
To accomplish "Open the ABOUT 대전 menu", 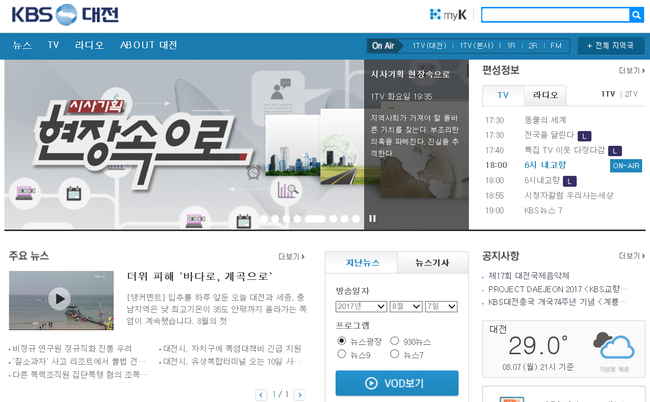I will pos(148,45).
